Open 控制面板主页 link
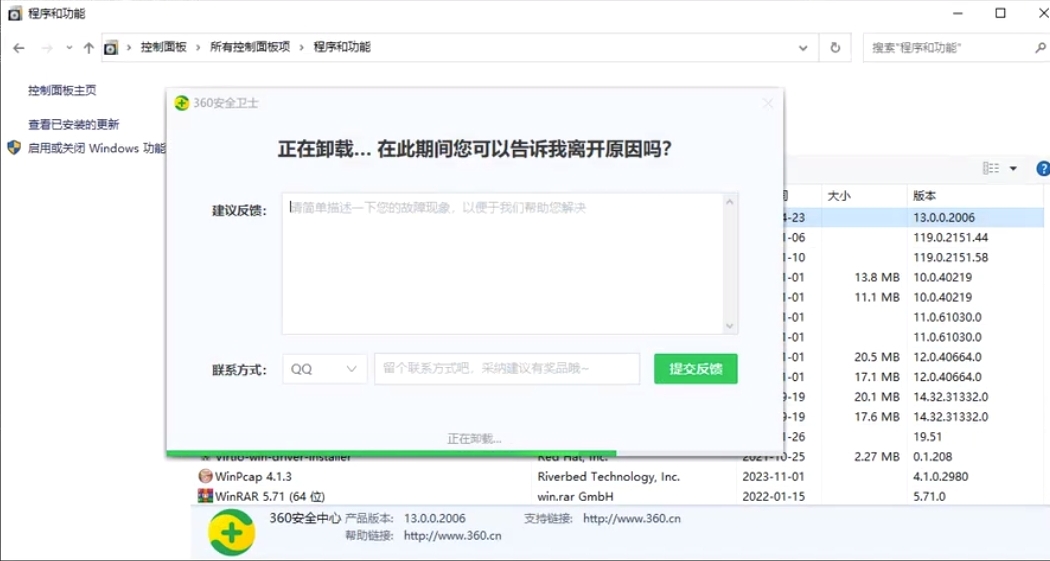The height and width of the screenshot is (561, 1050). pyautogui.click(x=62, y=90)
